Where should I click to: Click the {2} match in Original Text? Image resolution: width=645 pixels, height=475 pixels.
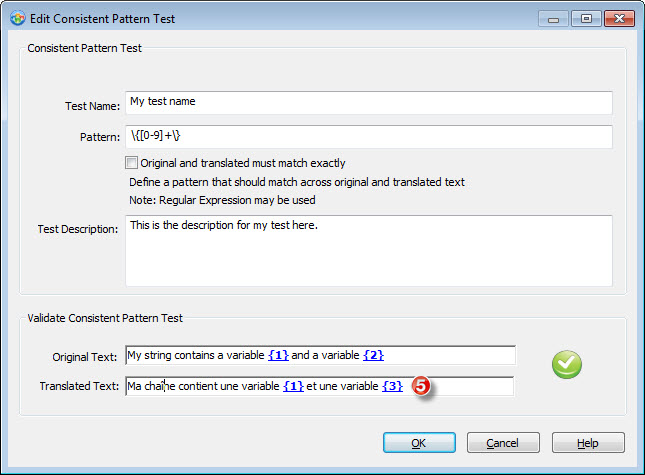(x=373, y=355)
